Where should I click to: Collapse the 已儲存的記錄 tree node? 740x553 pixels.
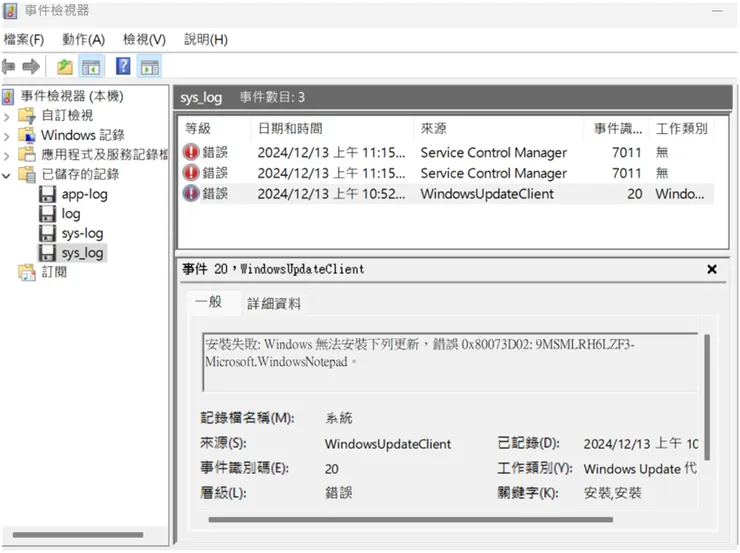click(7, 176)
